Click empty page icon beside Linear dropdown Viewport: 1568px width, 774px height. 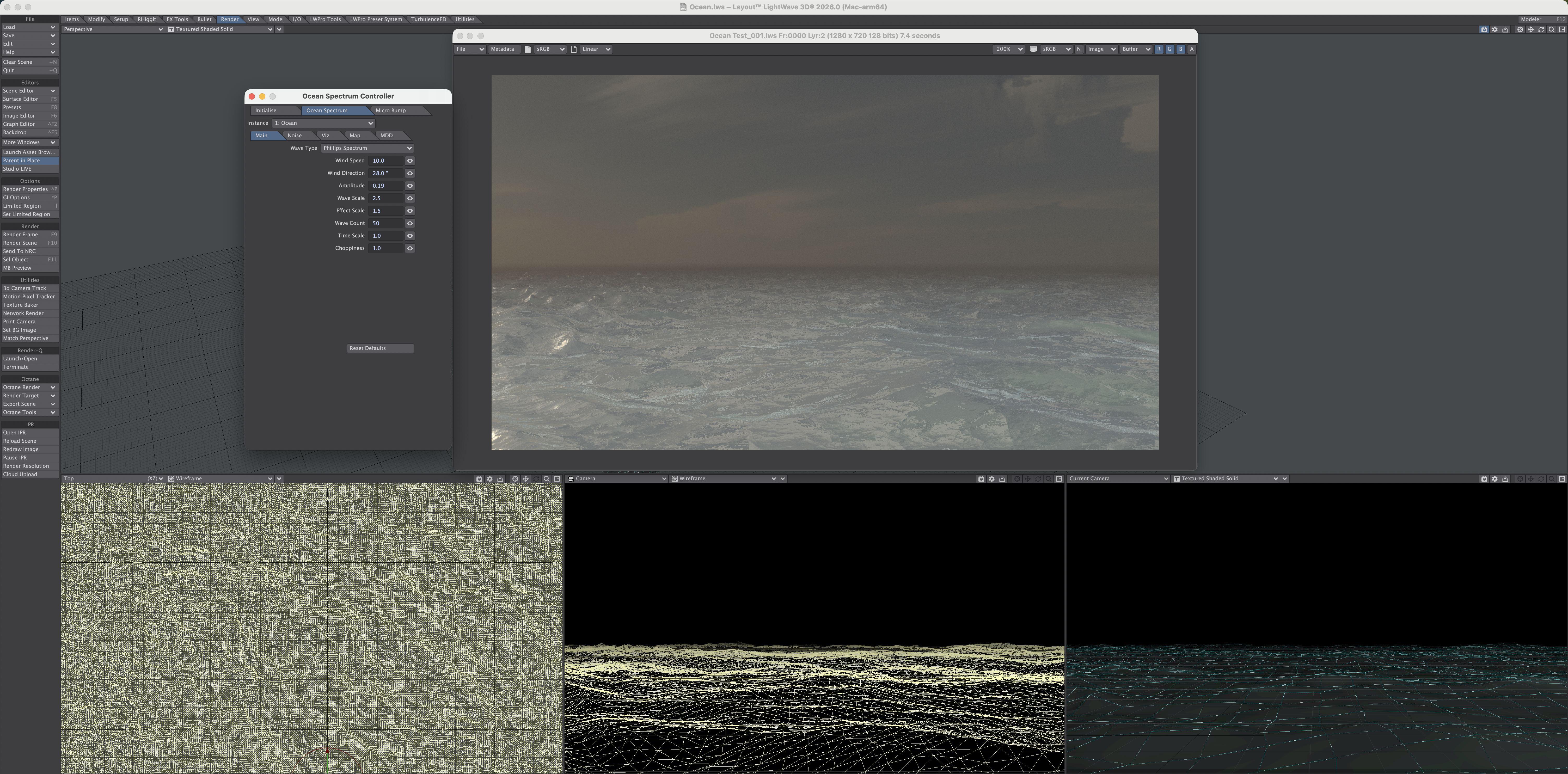[x=573, y=49]
